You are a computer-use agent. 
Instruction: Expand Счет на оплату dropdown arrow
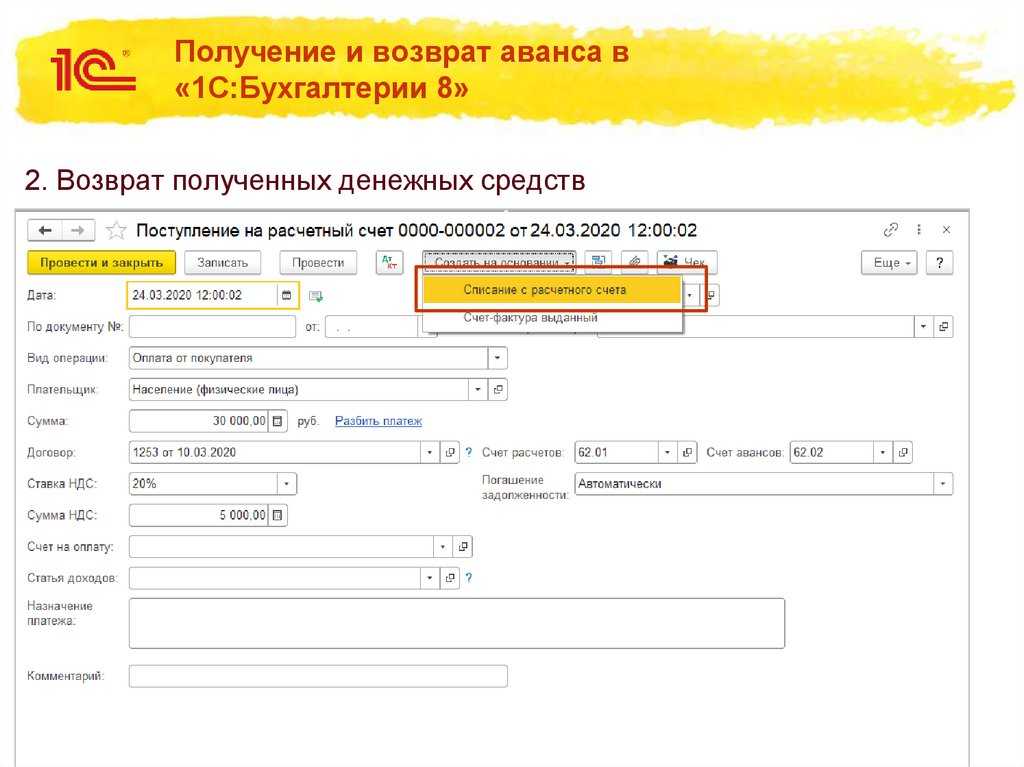click(x=443, y=547)
